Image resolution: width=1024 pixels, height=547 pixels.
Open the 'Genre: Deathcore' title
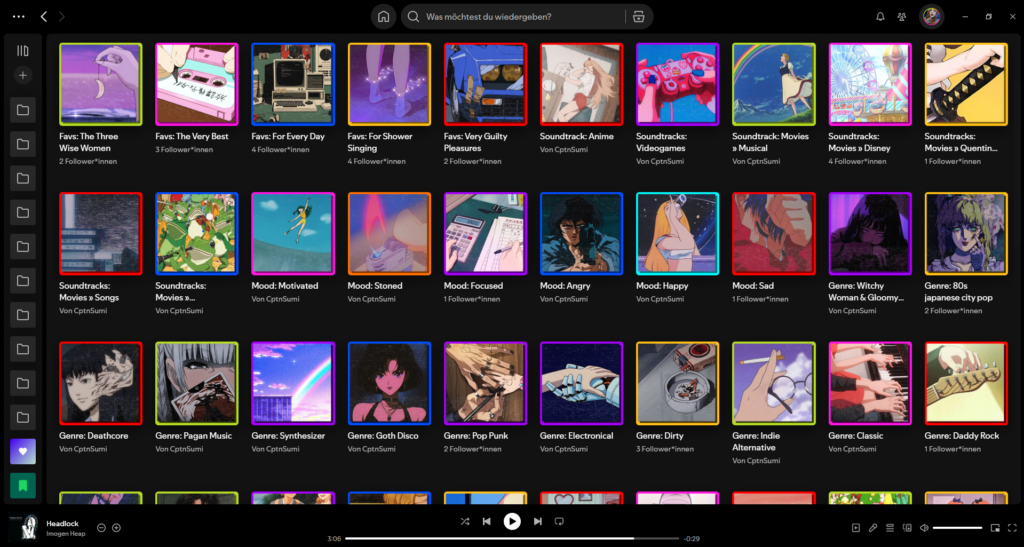click(93, 435)
